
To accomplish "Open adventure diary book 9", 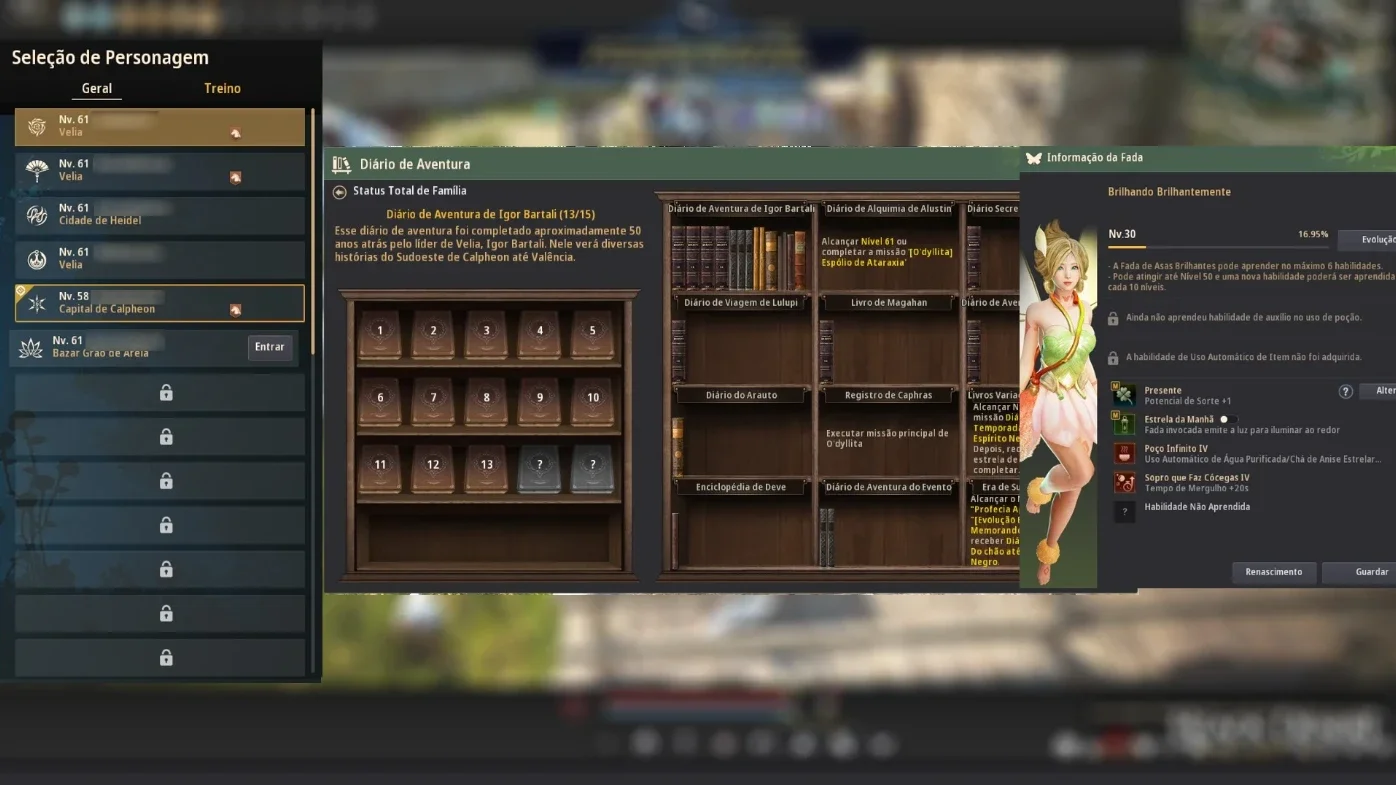I will (540, 401).
